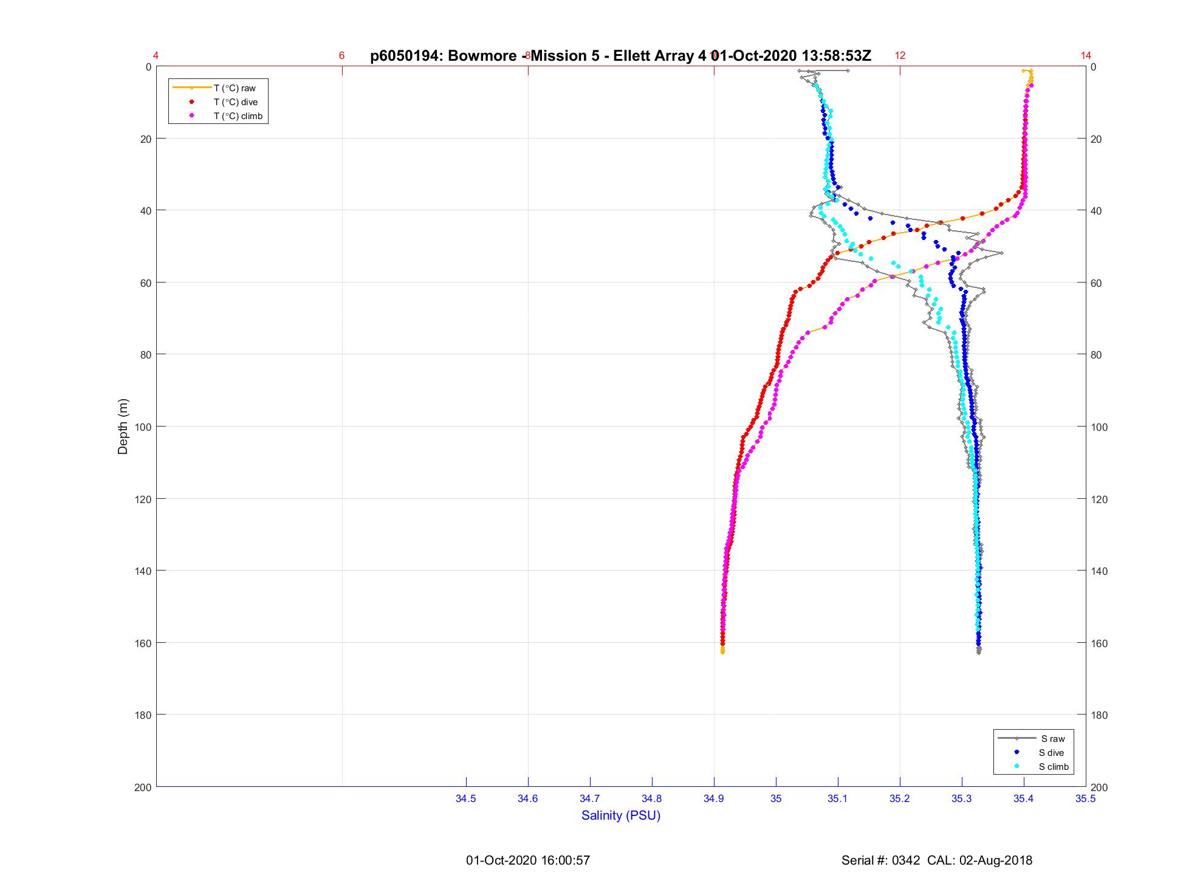Click the salinity tick label 35.1
The width and height of the screenshot is (1200, 885).
coord(838,799)
